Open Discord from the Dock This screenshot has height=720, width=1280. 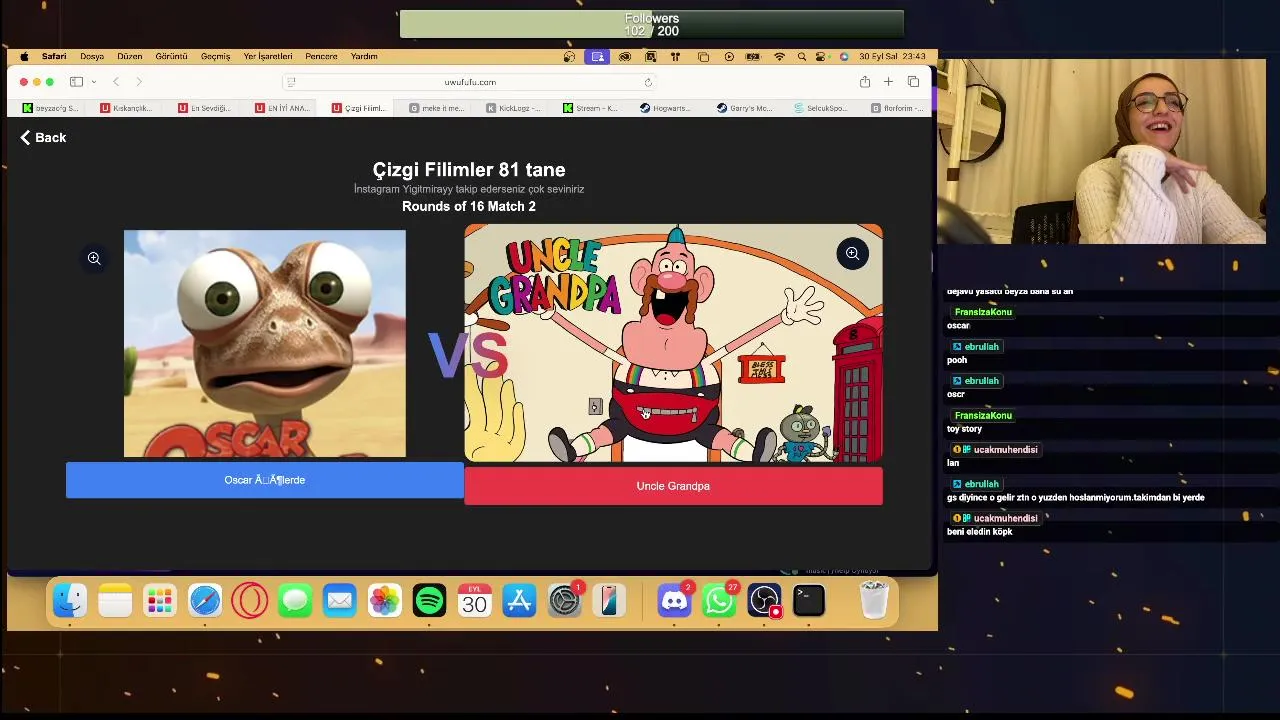point(675,600)
